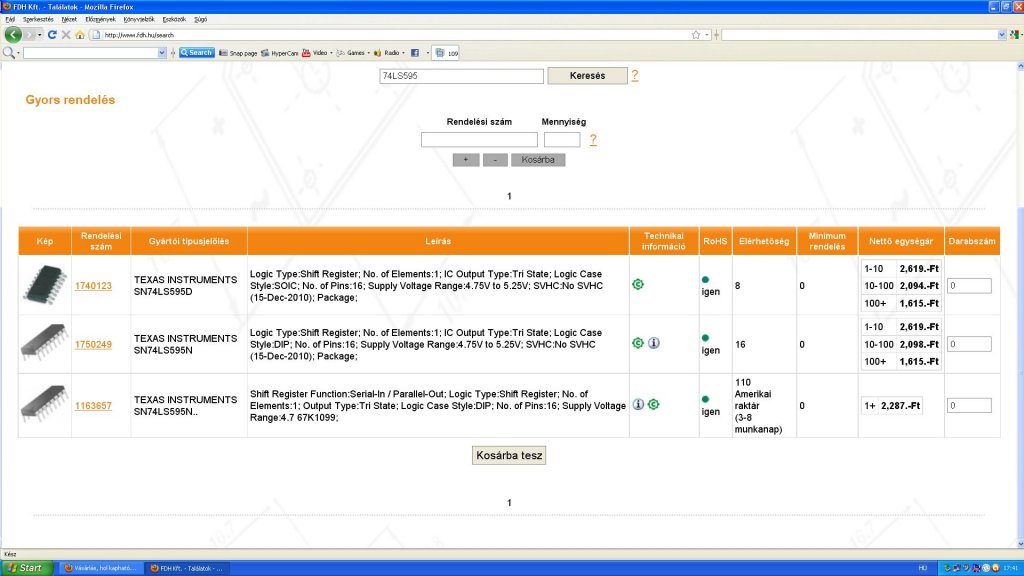Click green technical info icon for 1163657
1024x576 pixels.
pos(654,404)
